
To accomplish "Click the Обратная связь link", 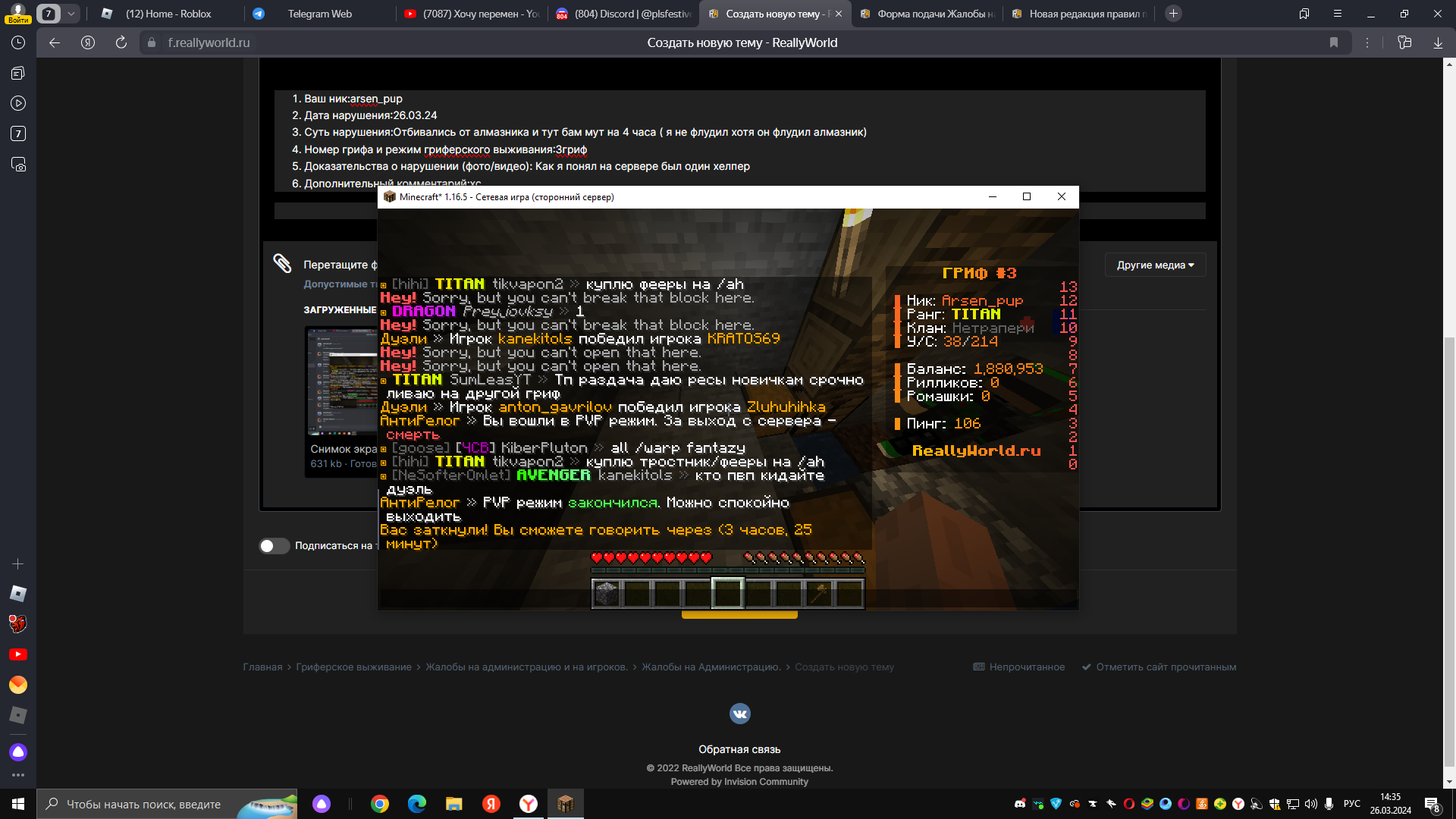I will [x=739, y=749].
